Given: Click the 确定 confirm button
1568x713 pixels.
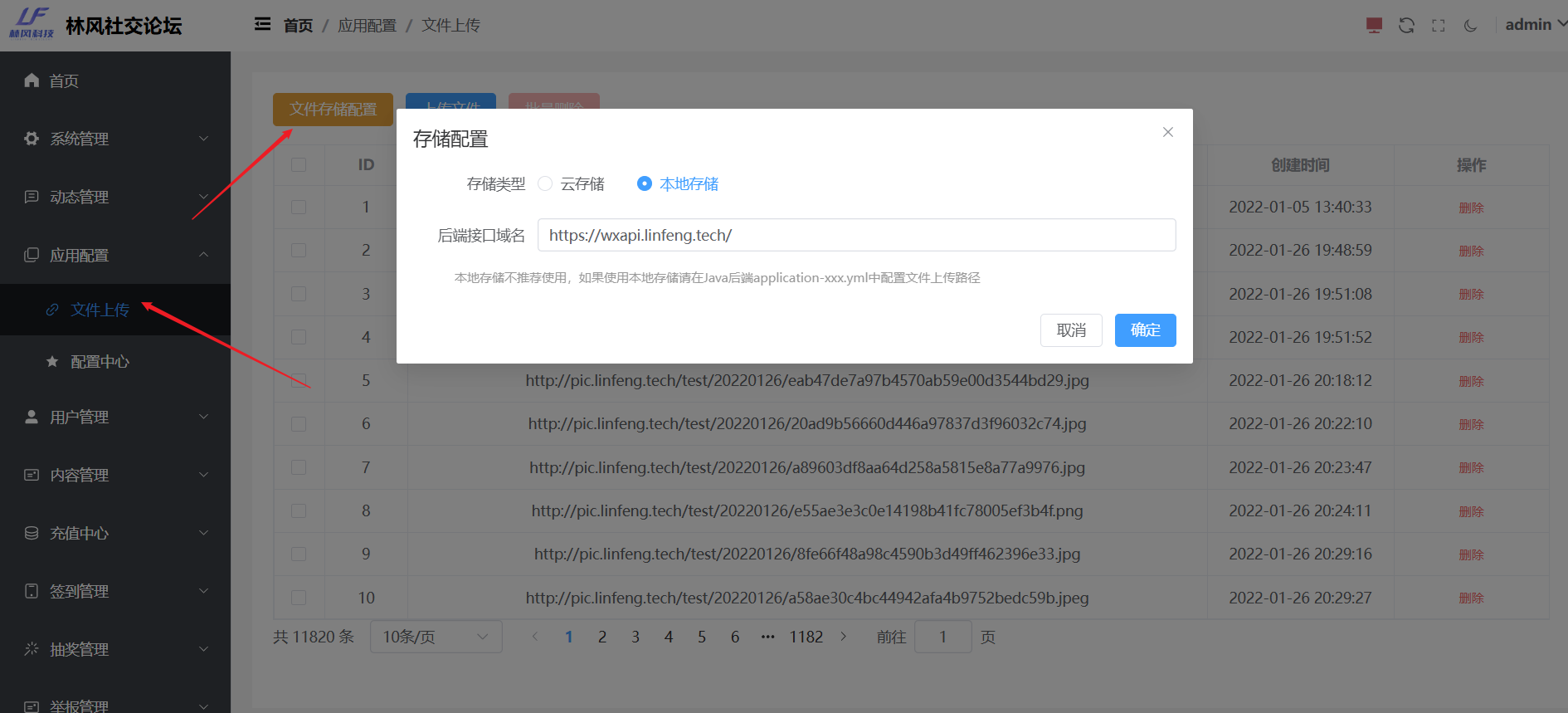Looking at the screenshot, I should [1145, 330].
